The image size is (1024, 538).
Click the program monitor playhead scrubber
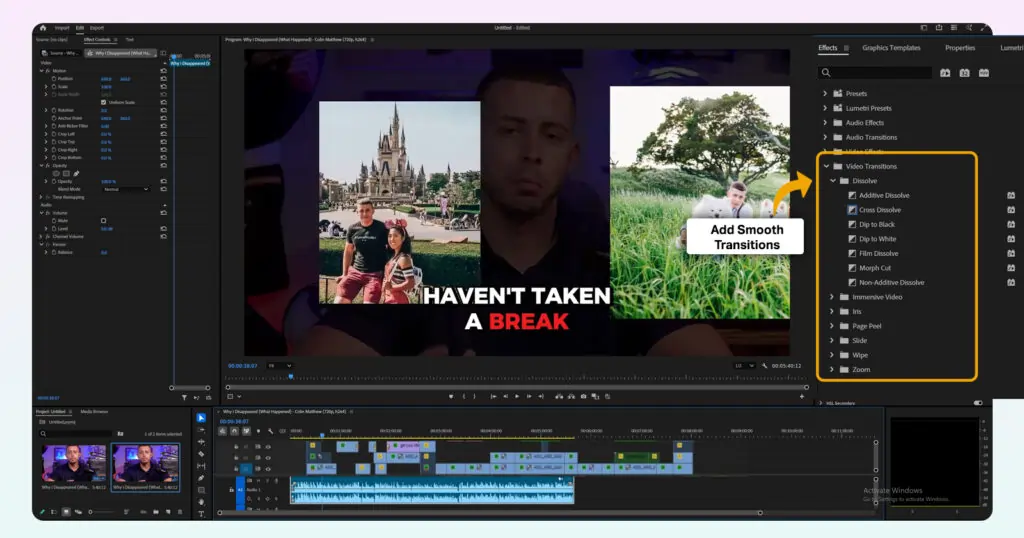pyautogui.click(x=291, y=376)
